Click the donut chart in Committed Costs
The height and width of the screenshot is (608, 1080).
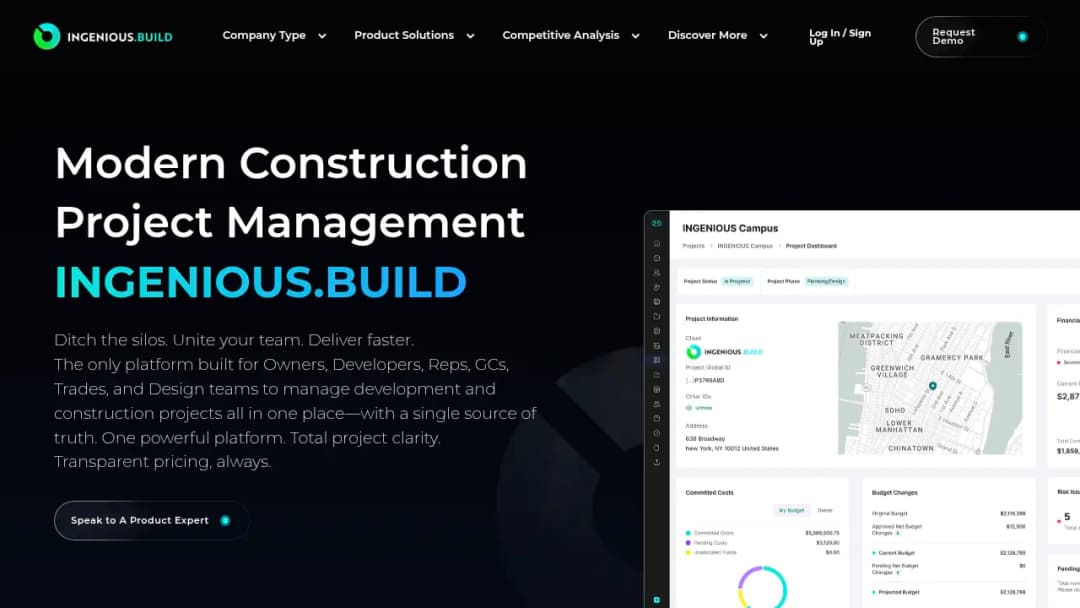pyautogui.click(x=762, y=587)
